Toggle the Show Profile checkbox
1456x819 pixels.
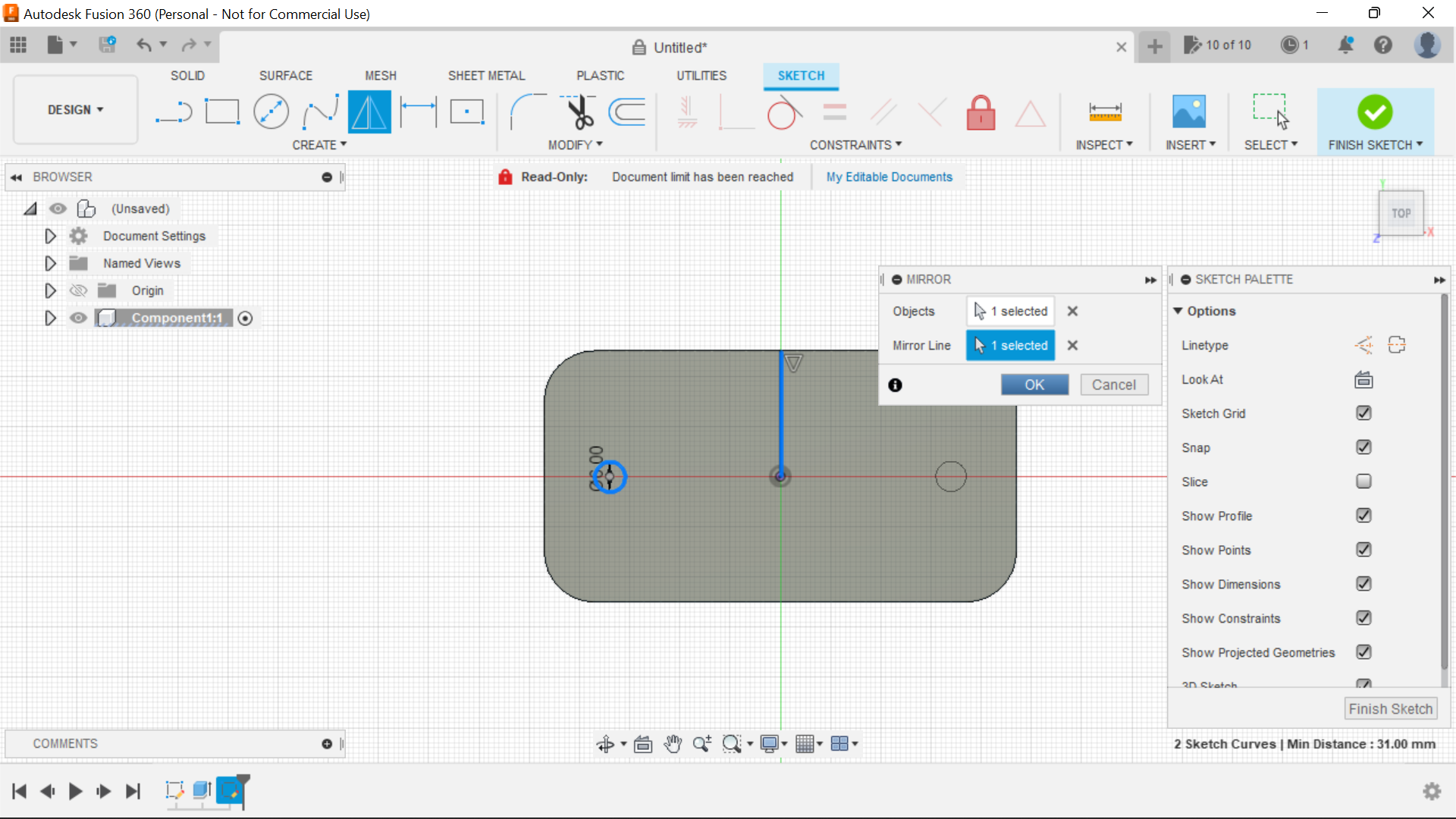click(1363, 516)
